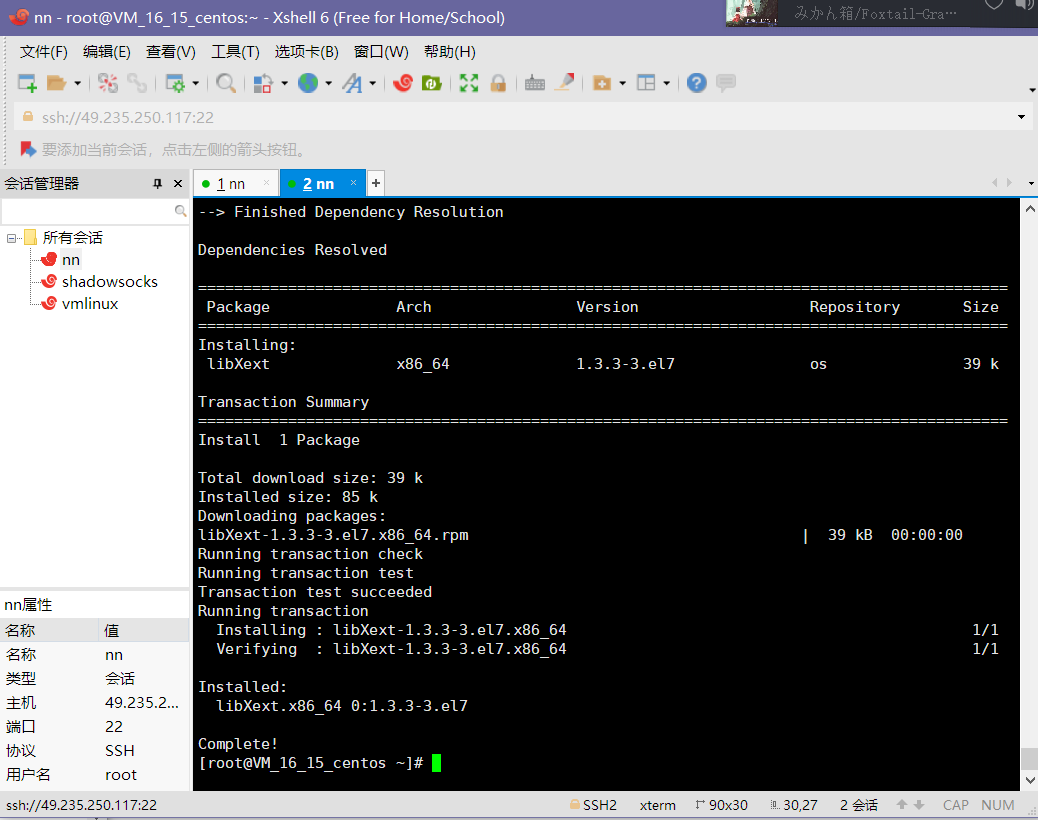This screenshot has height=820, width=1038.
Task: Close the 1 nn tab
Action: click(x=267, y=183)
